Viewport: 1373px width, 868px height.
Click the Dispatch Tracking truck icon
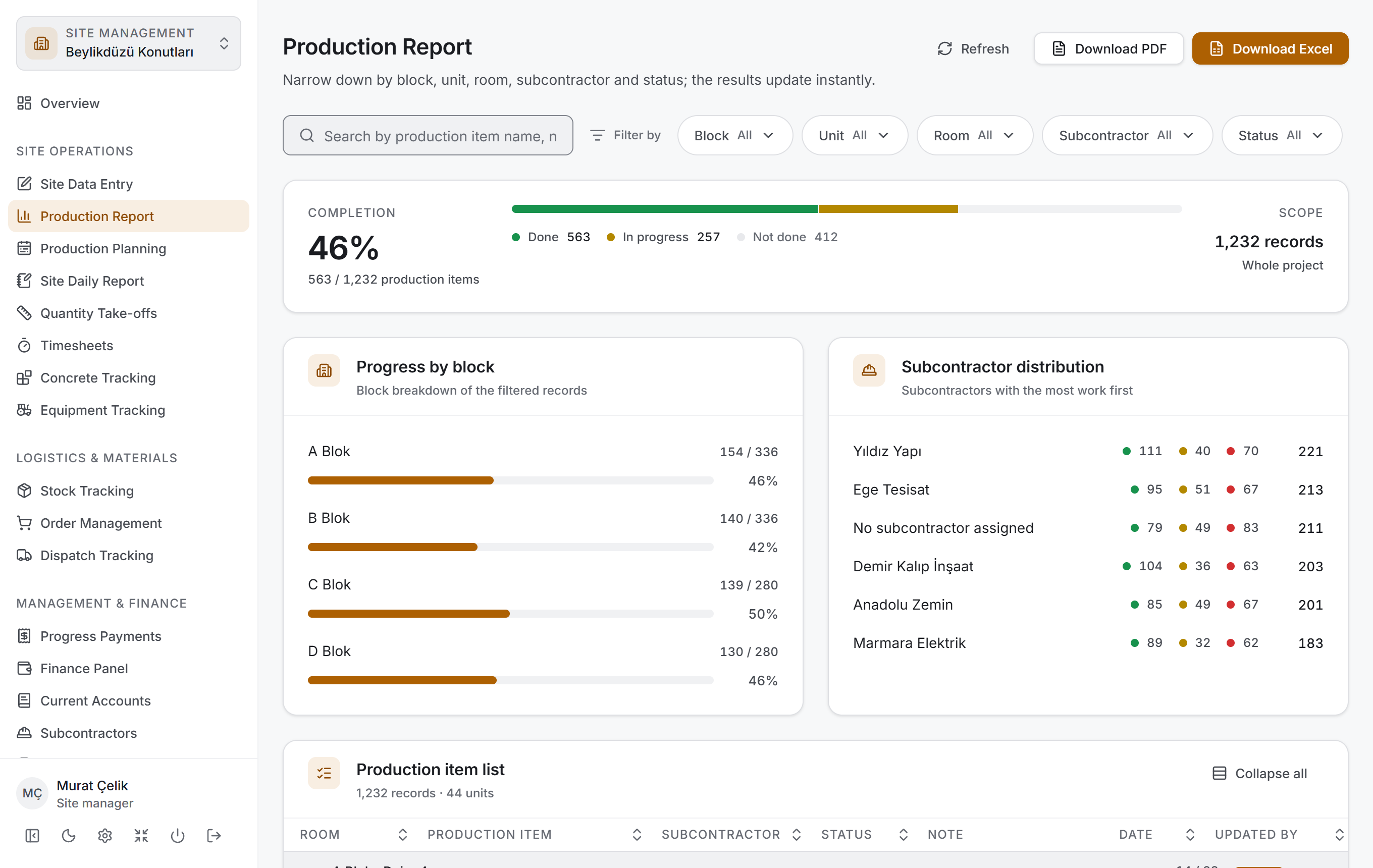pyautogui.click(x=24, y=555)
